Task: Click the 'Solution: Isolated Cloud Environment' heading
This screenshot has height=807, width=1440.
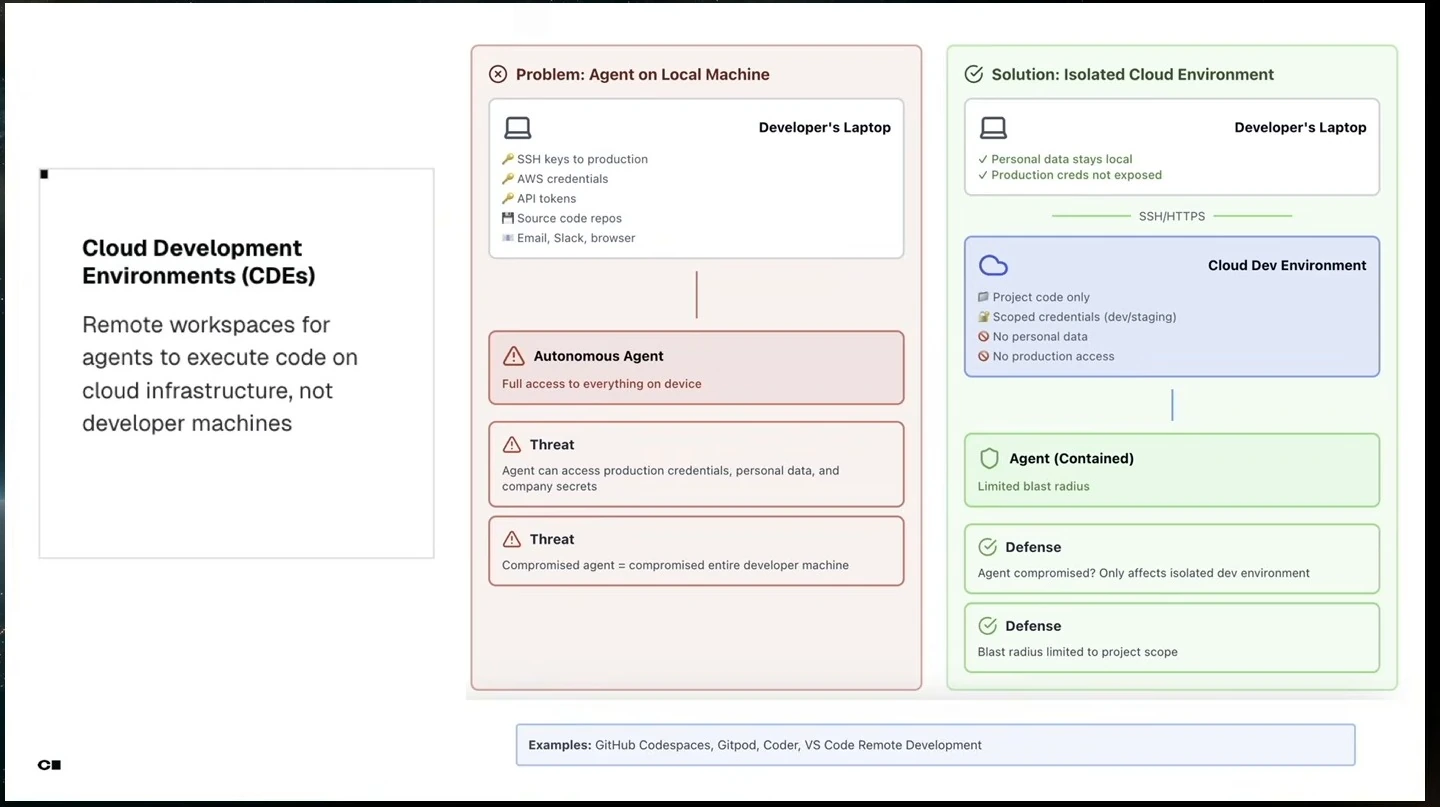Action: click(x=1133, y=74)
